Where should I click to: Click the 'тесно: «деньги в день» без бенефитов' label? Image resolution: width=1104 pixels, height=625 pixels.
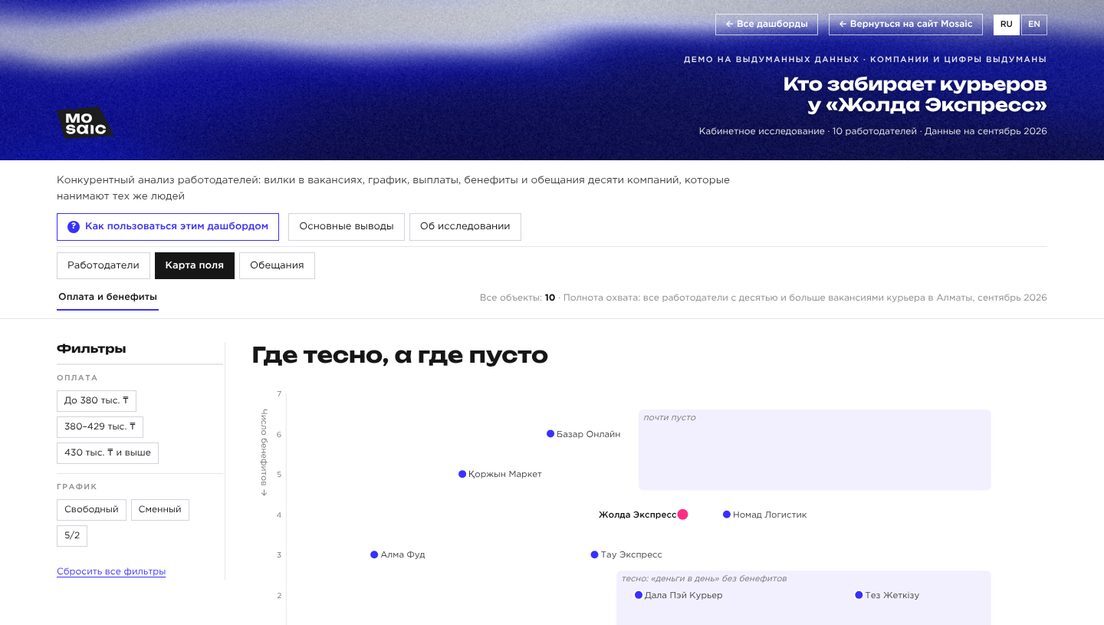(x=704, y=579)
